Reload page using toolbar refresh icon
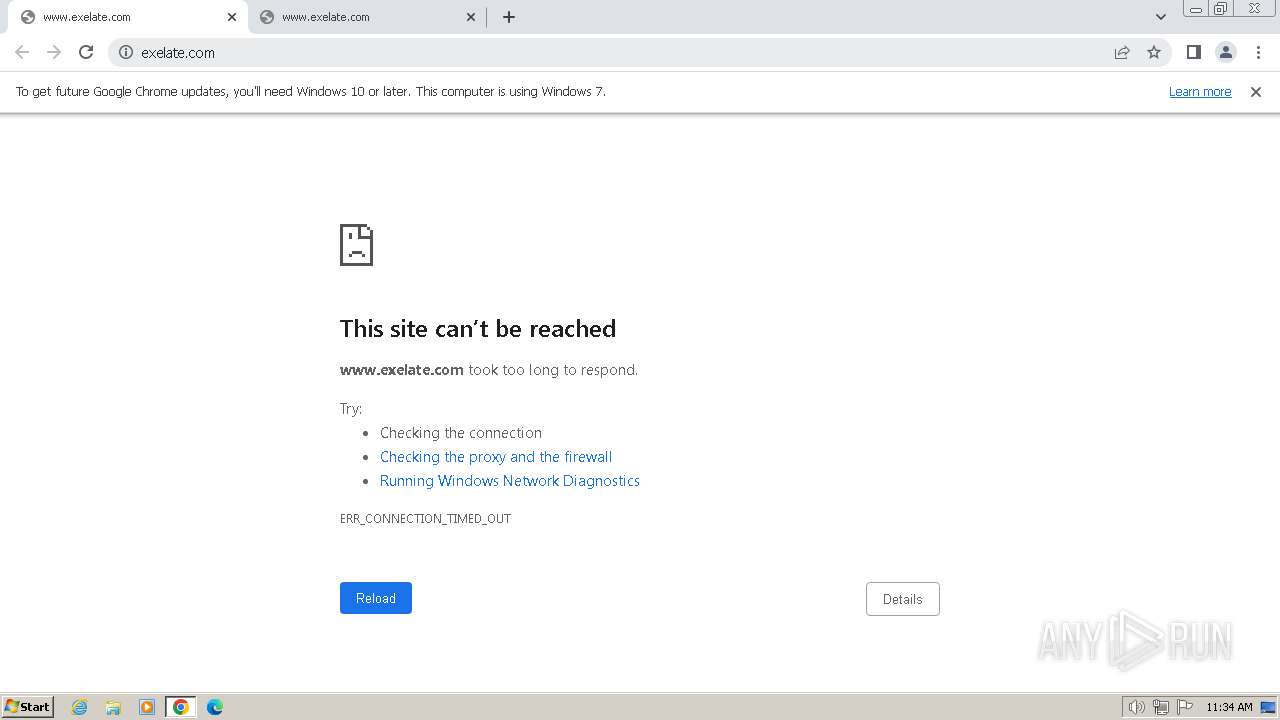 click(86, 52)
